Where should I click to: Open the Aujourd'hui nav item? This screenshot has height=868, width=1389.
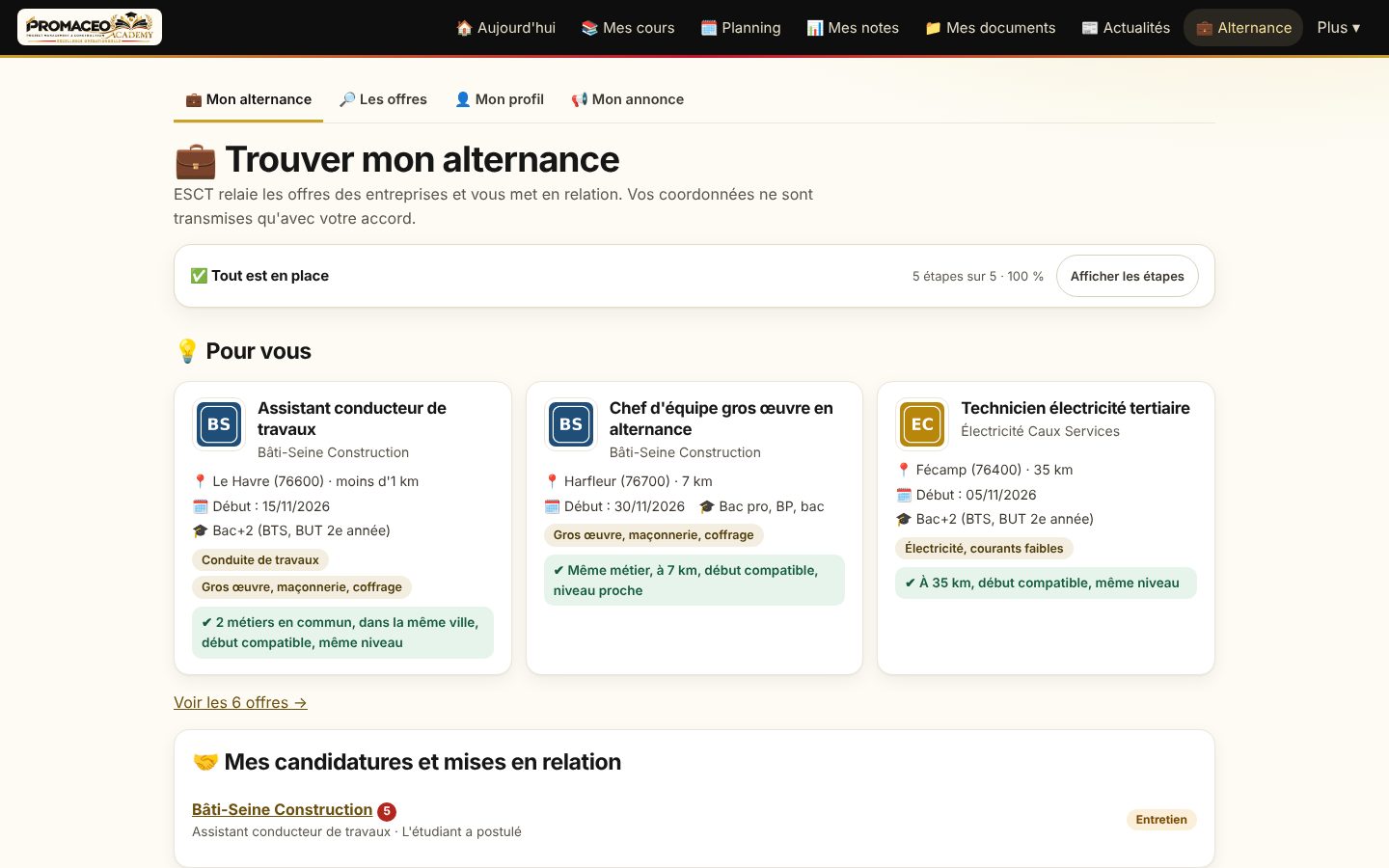click(505, 27)
